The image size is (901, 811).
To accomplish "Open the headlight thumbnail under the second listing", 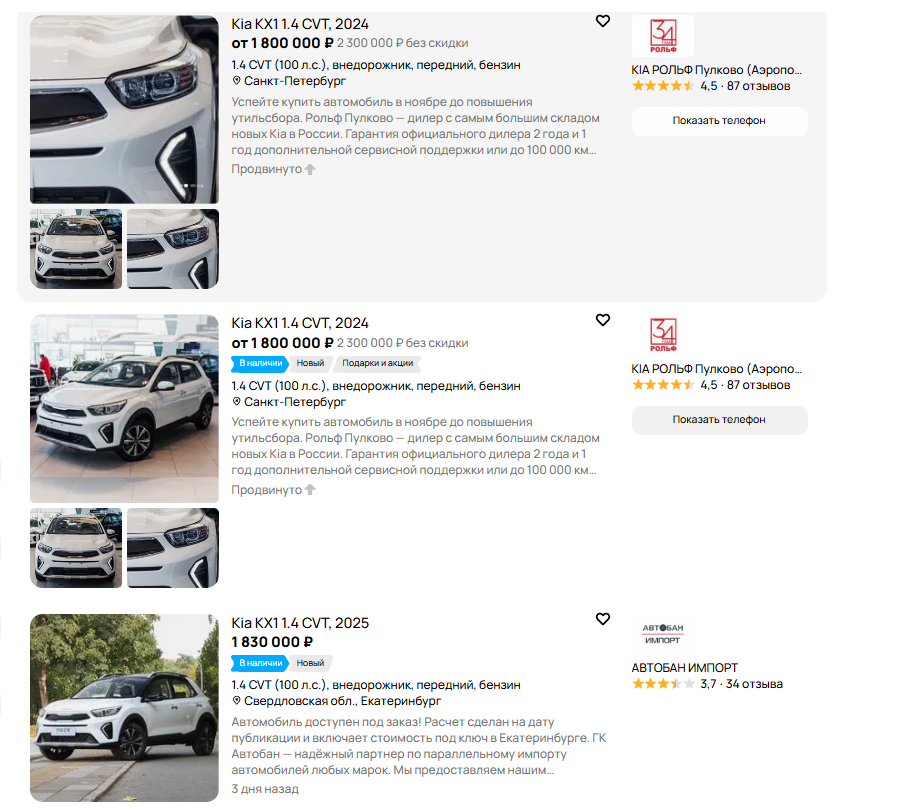I will point(172,548).
